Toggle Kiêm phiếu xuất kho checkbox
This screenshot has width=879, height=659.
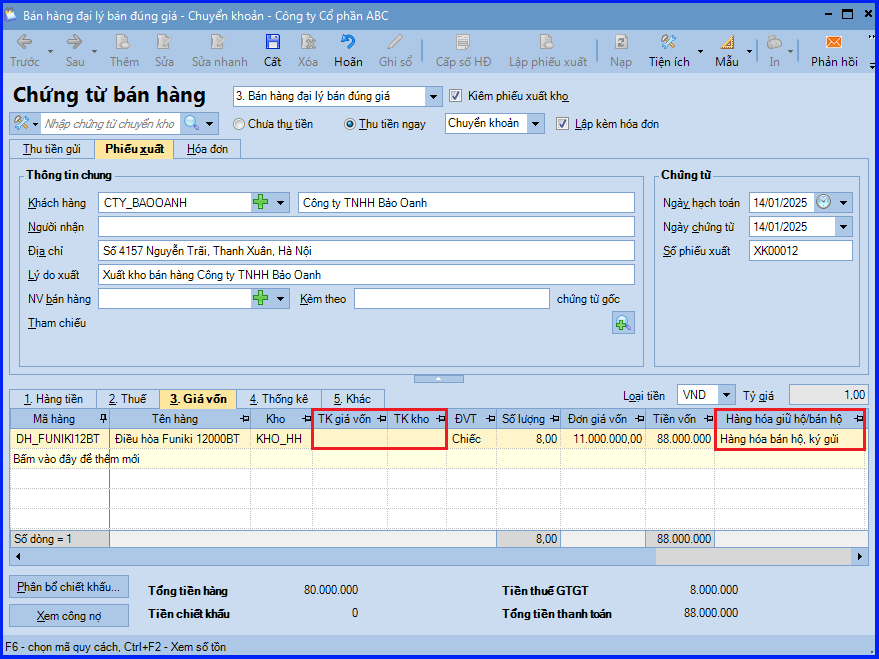point(456,96)
